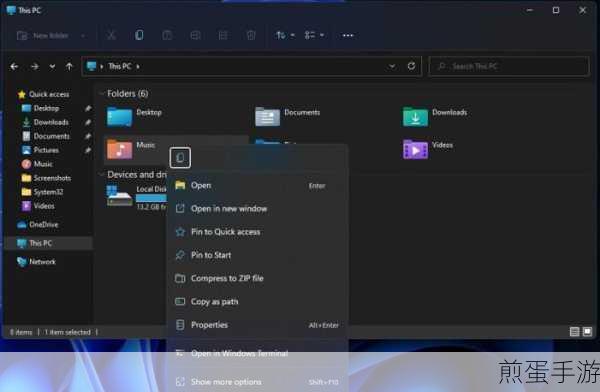Viewport: 600px width, 392px height.
Task: Click the Refresh icon in address bar
Action: point(411,66)
